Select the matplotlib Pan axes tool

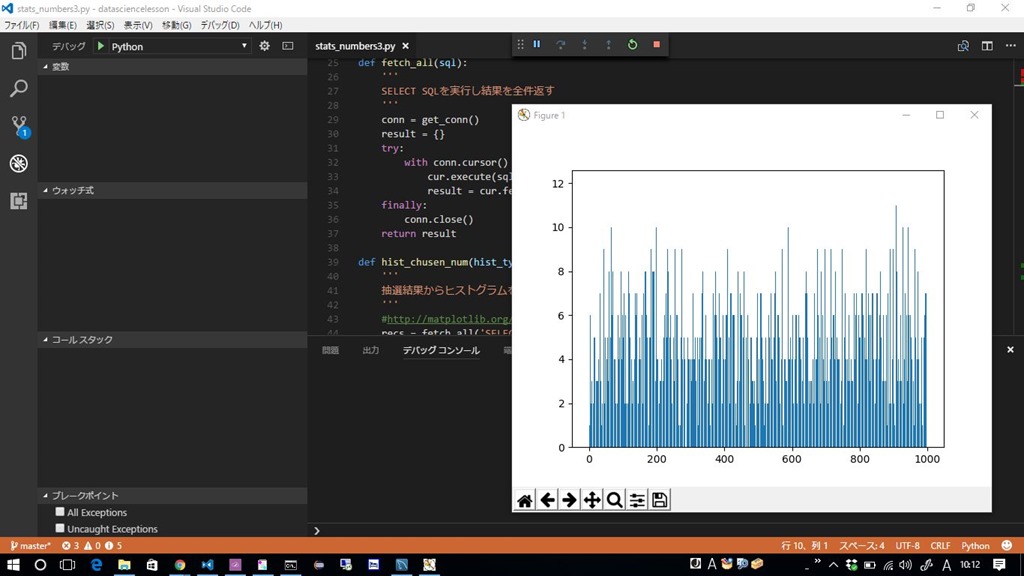point(592,500)
